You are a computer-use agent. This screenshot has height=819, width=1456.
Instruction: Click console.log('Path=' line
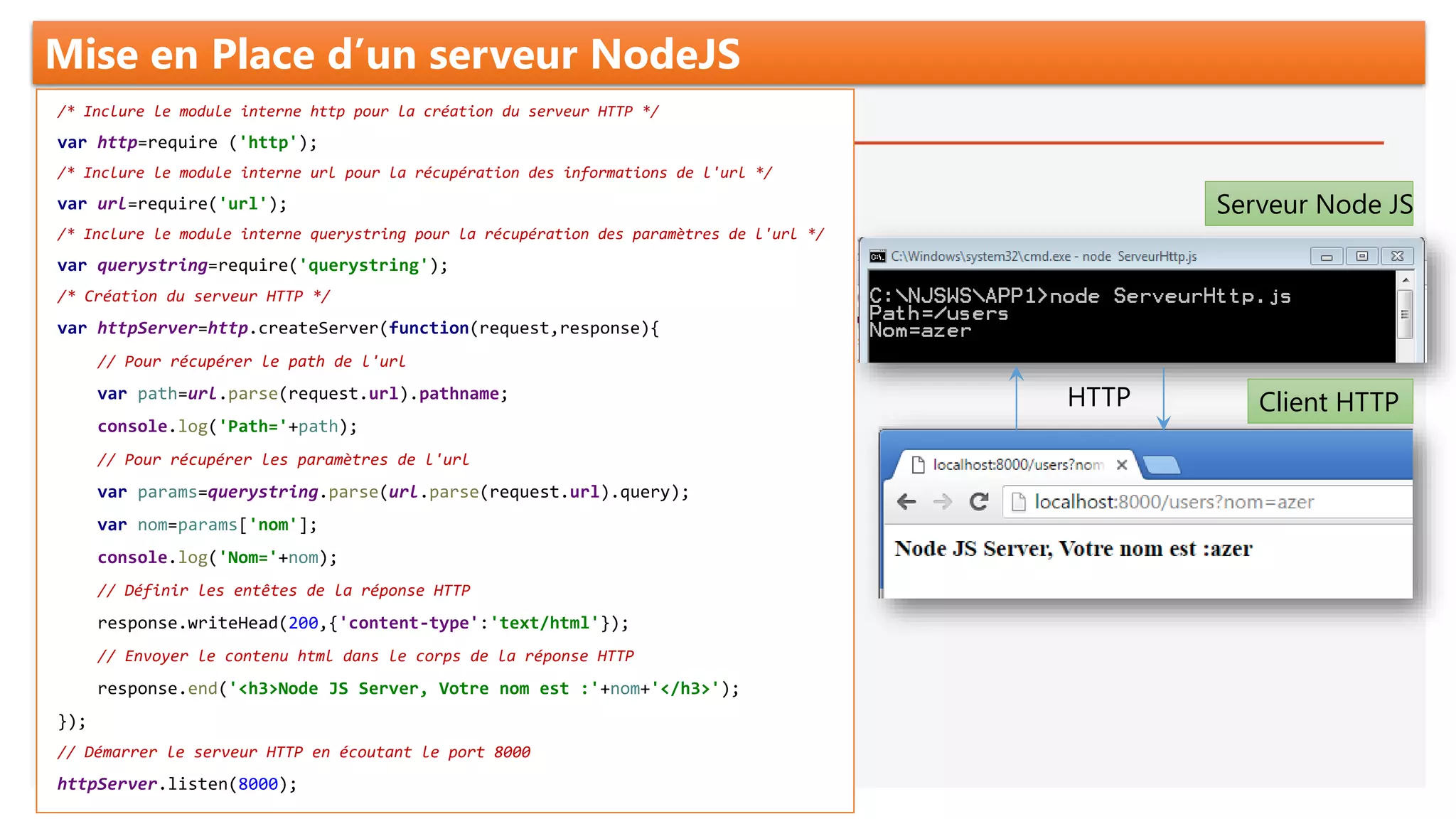click(227, 427)
